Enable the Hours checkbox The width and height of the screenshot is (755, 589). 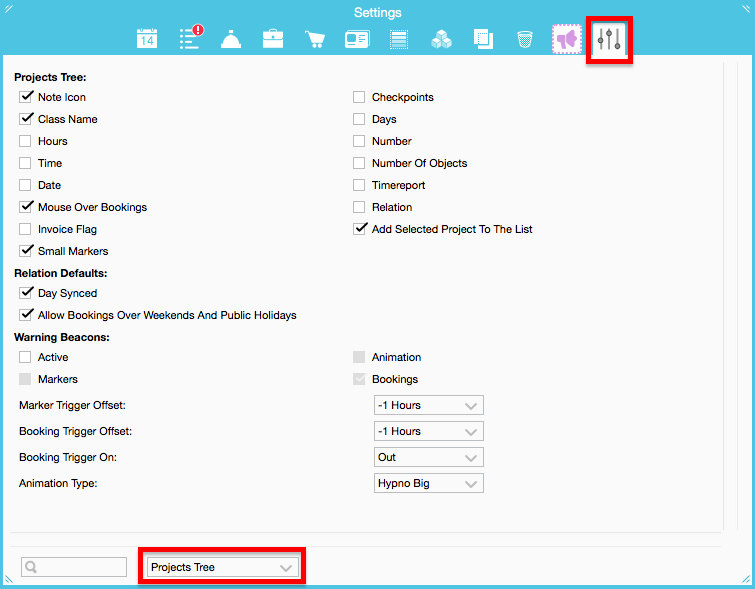tap(25, 141)
